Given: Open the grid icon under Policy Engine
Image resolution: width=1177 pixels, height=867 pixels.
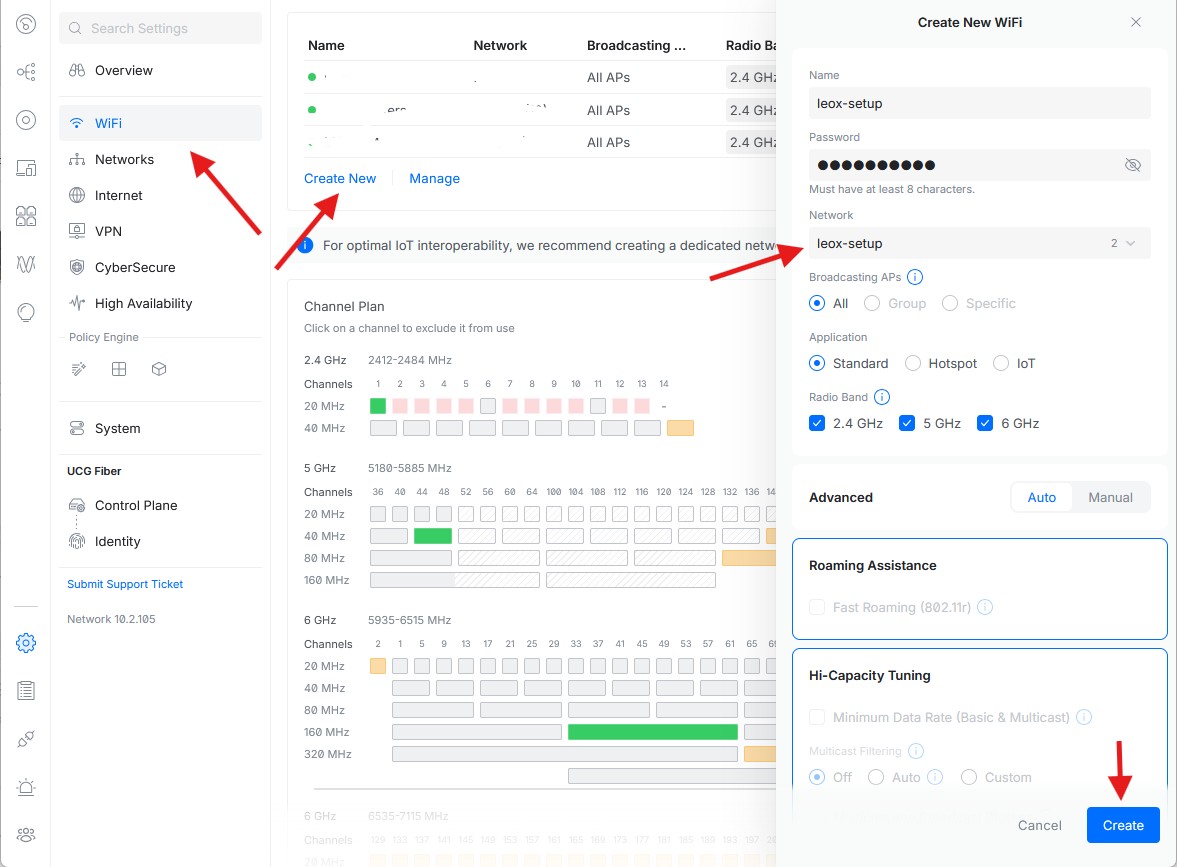Looking at the screenshot, I should click(118, 368).
